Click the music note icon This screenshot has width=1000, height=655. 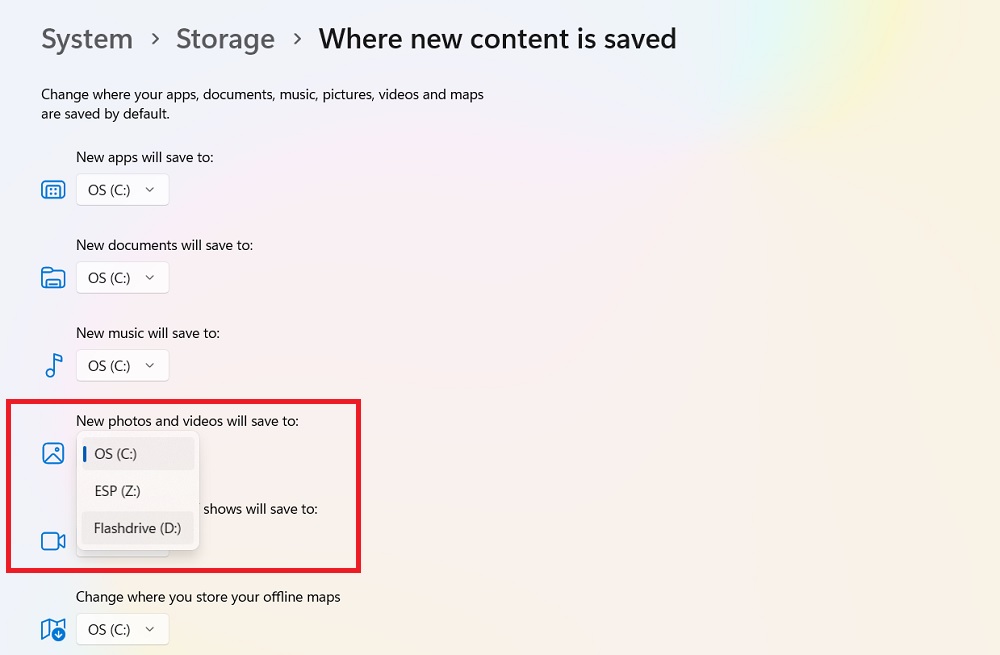[x=52, y=365]
